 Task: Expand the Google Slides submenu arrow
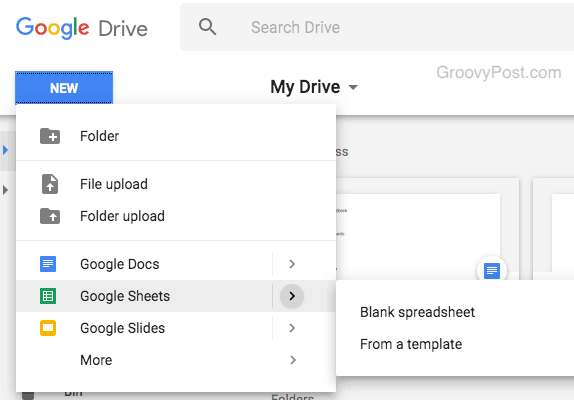(x=292, y=328)
